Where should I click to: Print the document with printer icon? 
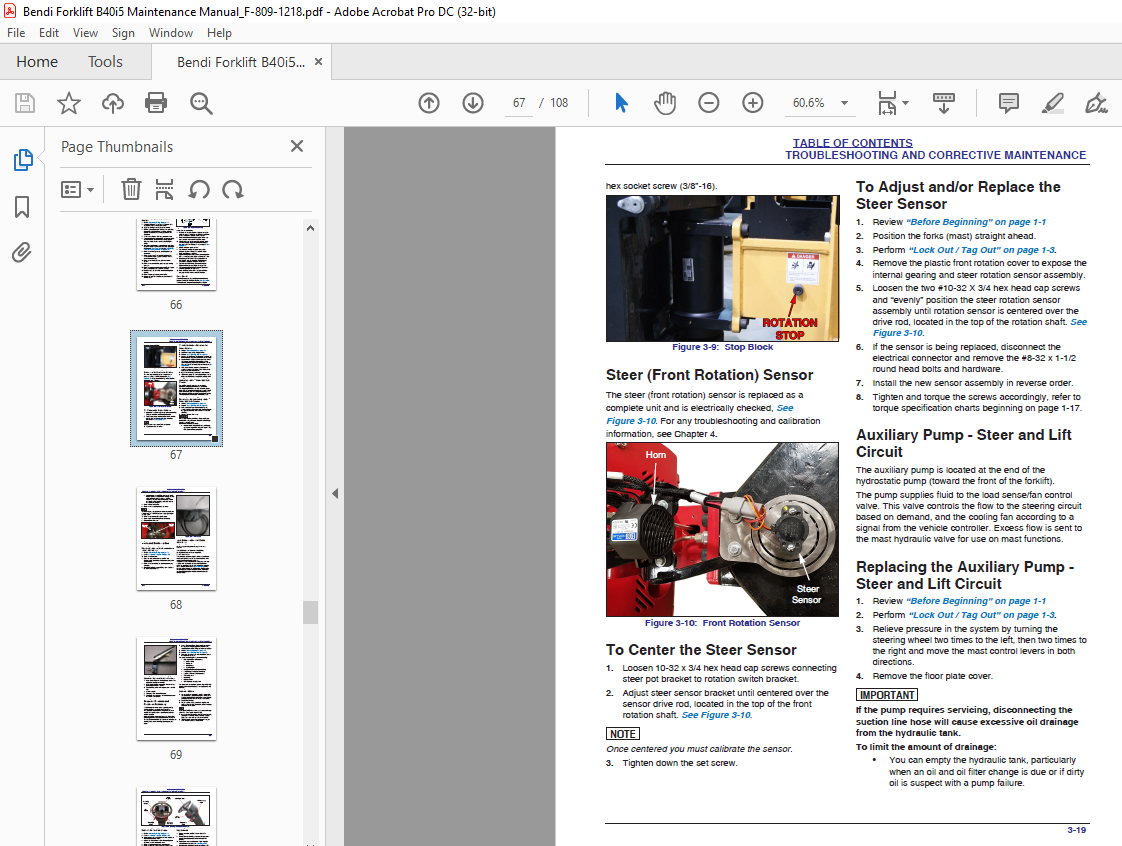(x=156, y=103)
